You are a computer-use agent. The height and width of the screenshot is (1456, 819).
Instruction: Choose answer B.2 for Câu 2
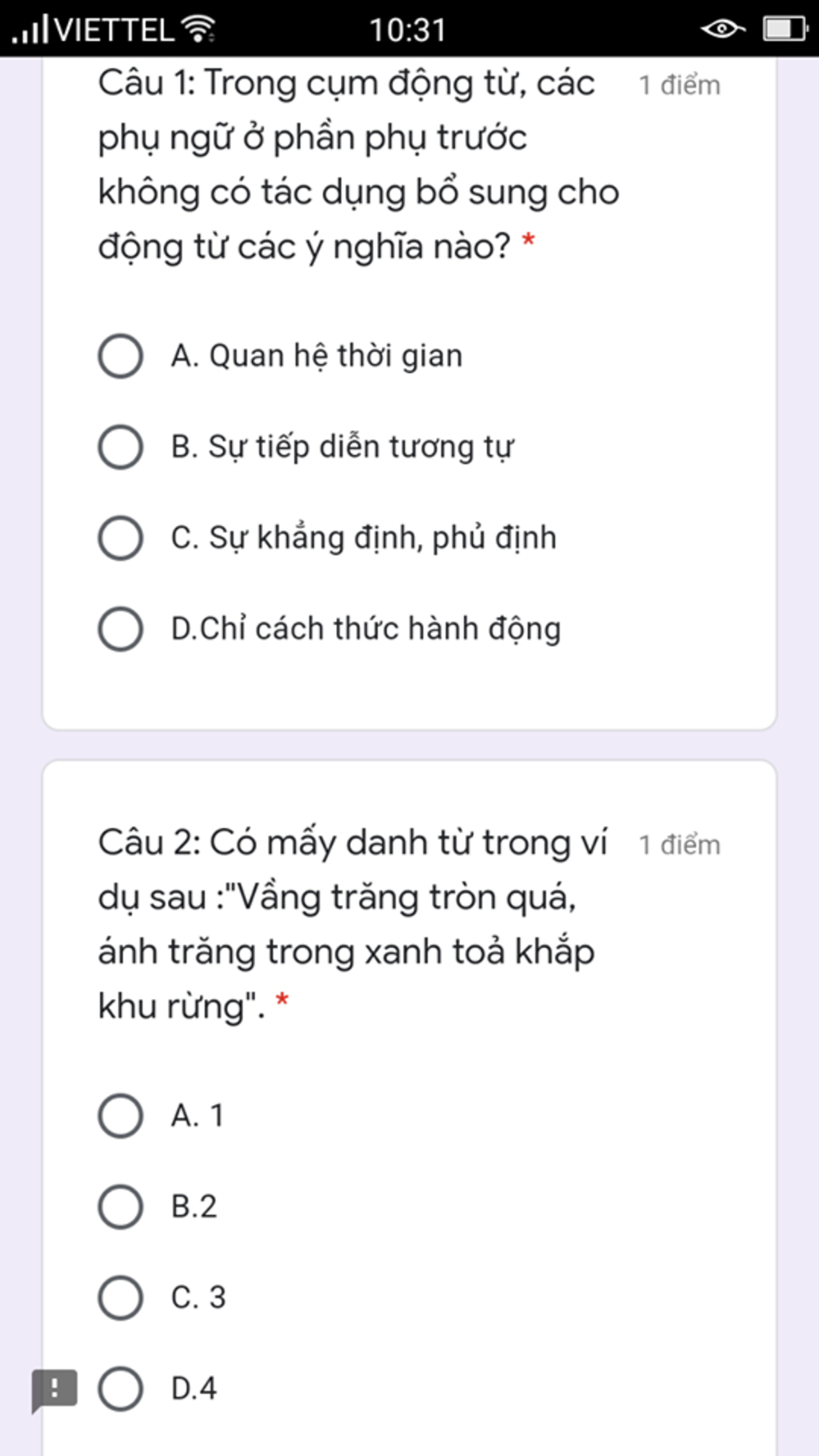click(x=158, y=1206)
